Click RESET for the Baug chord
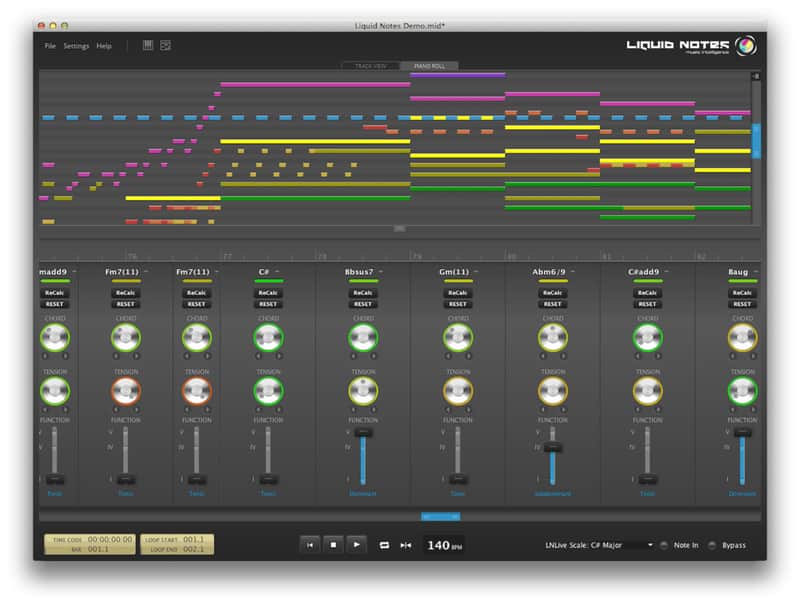The image size is (800, 605). pos(742,304)
